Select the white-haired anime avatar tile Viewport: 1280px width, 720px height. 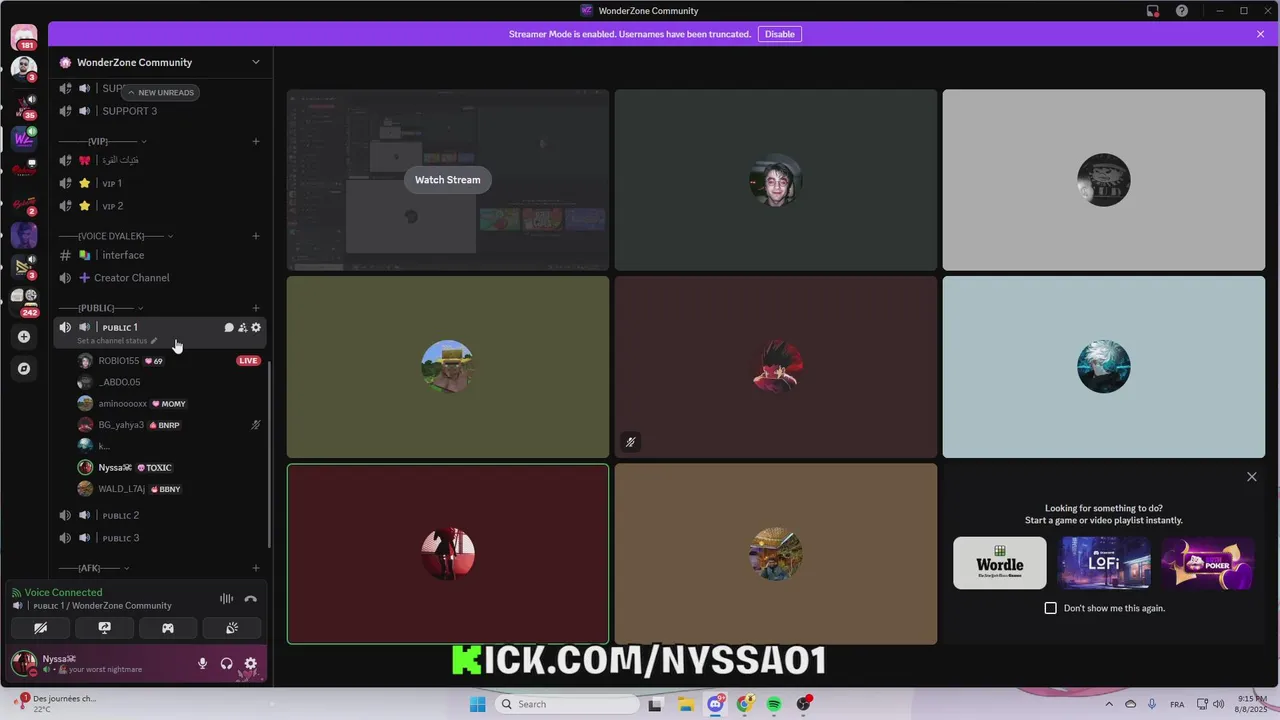(x=1104, y=367)
